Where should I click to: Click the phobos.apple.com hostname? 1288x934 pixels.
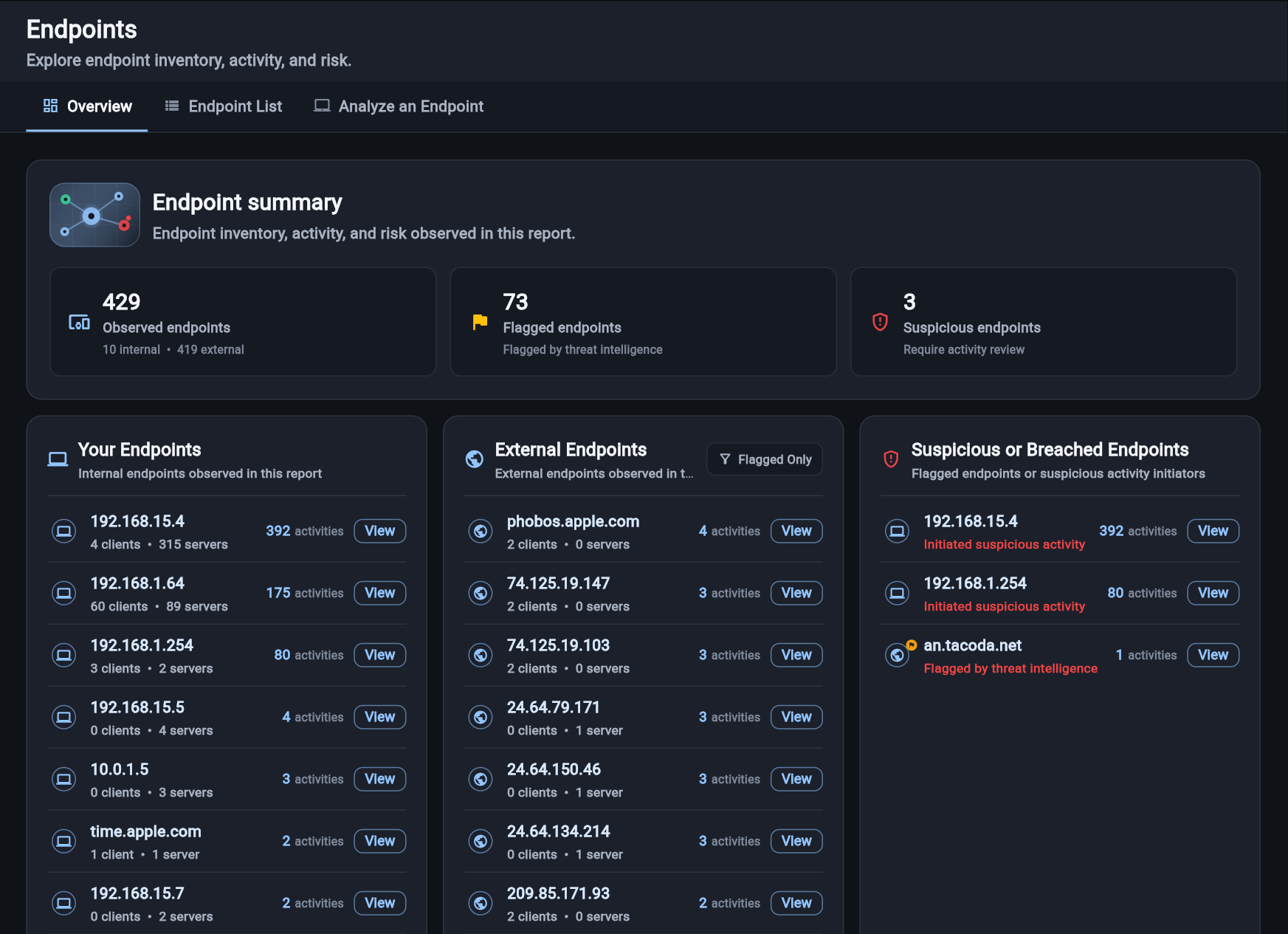tap(574, 521)
